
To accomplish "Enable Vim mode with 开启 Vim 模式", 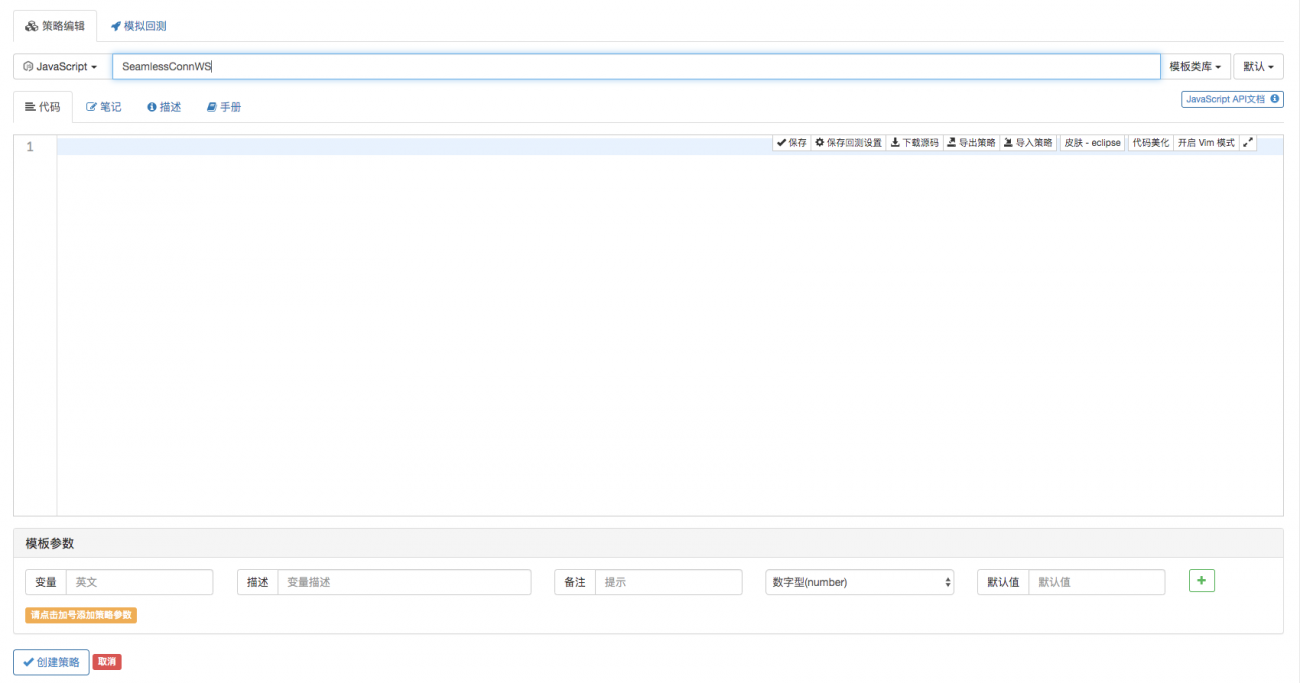I will (x=1206, y=143).
